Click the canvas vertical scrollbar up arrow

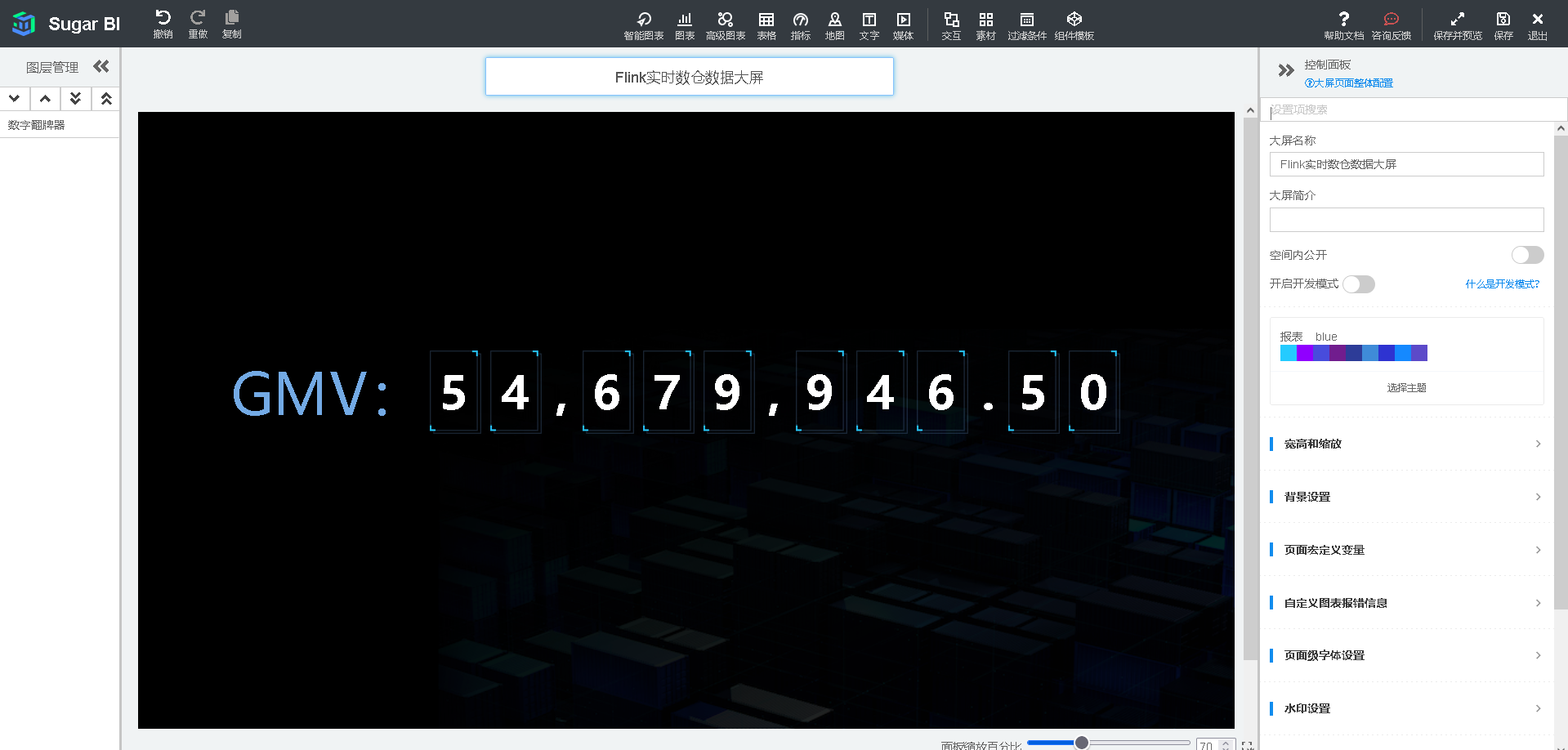[1250, 110]
